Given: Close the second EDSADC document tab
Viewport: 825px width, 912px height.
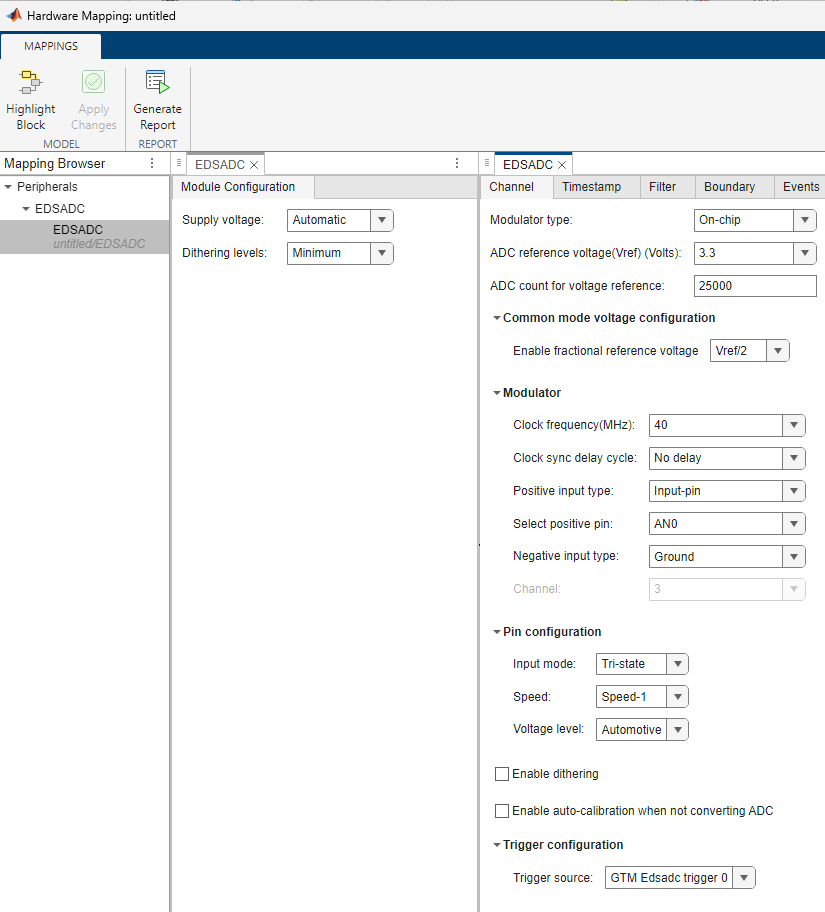Looking at the screenshot, I should [x=562, y=164].
